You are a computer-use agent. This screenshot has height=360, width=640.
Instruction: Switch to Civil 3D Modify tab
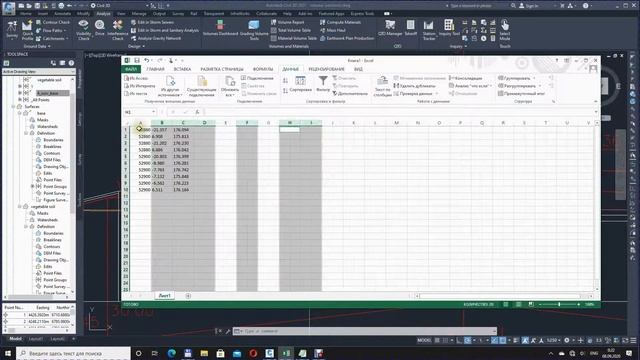pyautogui.click(x=83, y=13)
